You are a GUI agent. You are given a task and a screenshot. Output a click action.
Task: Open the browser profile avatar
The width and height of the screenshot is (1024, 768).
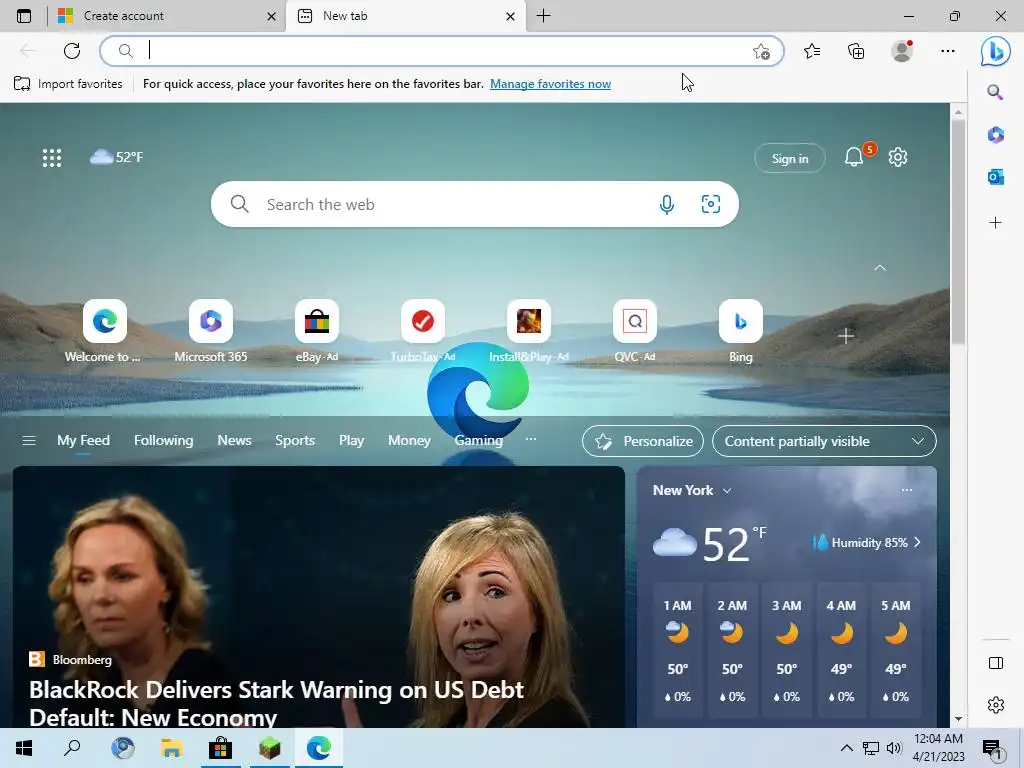pyautogui.click(x=902, y=51)
